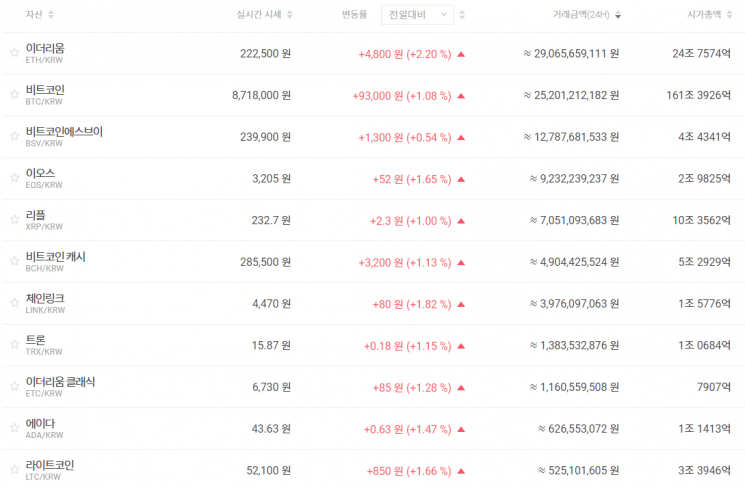
Task: Open the 체인링크 asset link
Action: click(45, 298)
